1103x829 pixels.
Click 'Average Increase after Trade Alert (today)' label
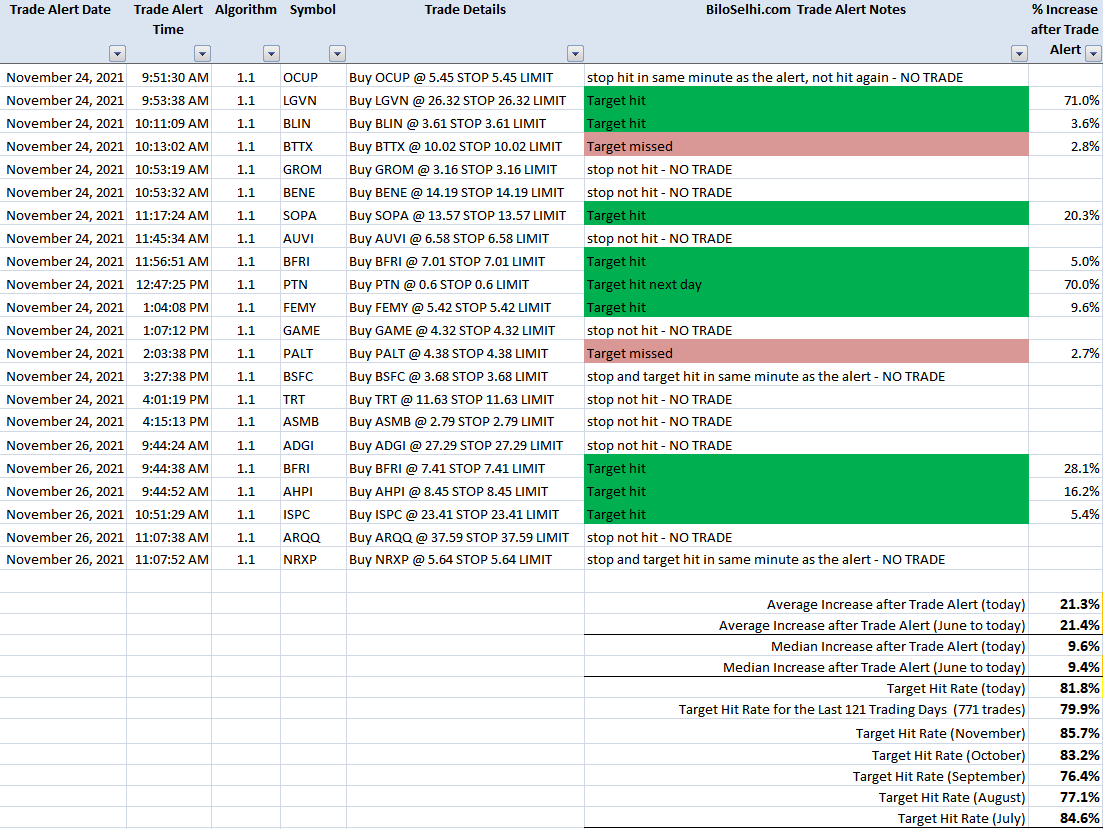point(895,605)
